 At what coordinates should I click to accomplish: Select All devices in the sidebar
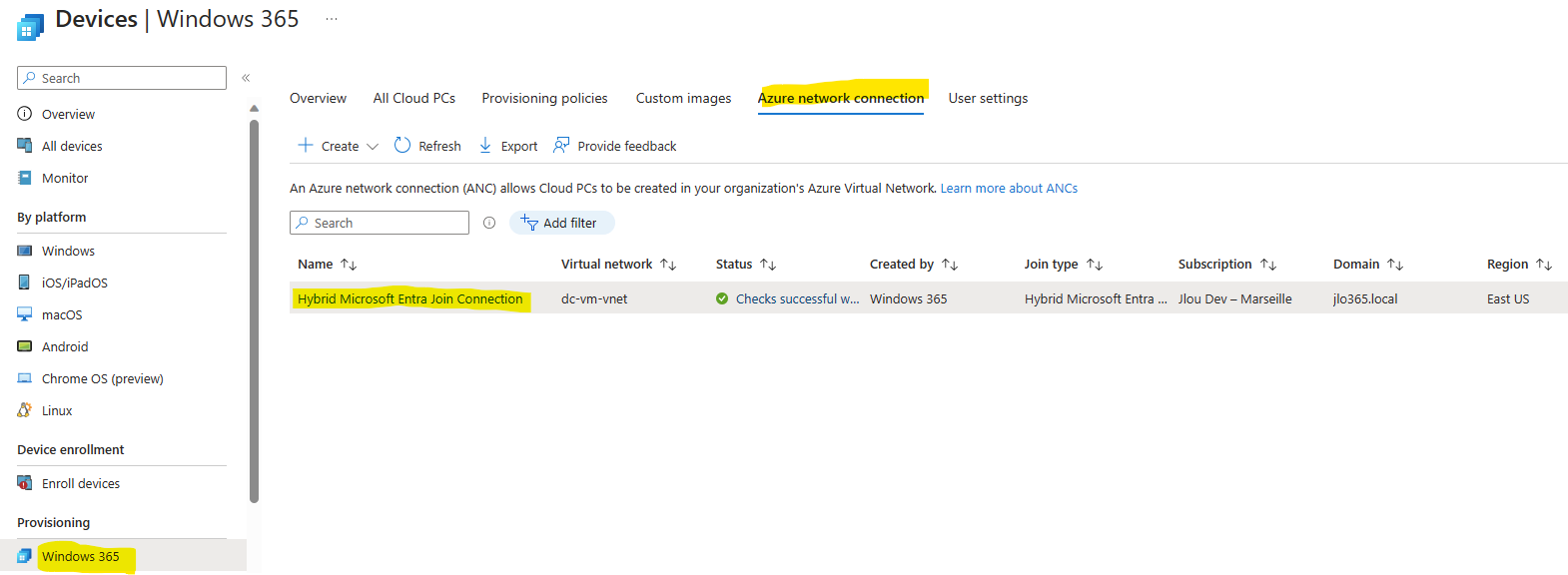pos(72,146)
